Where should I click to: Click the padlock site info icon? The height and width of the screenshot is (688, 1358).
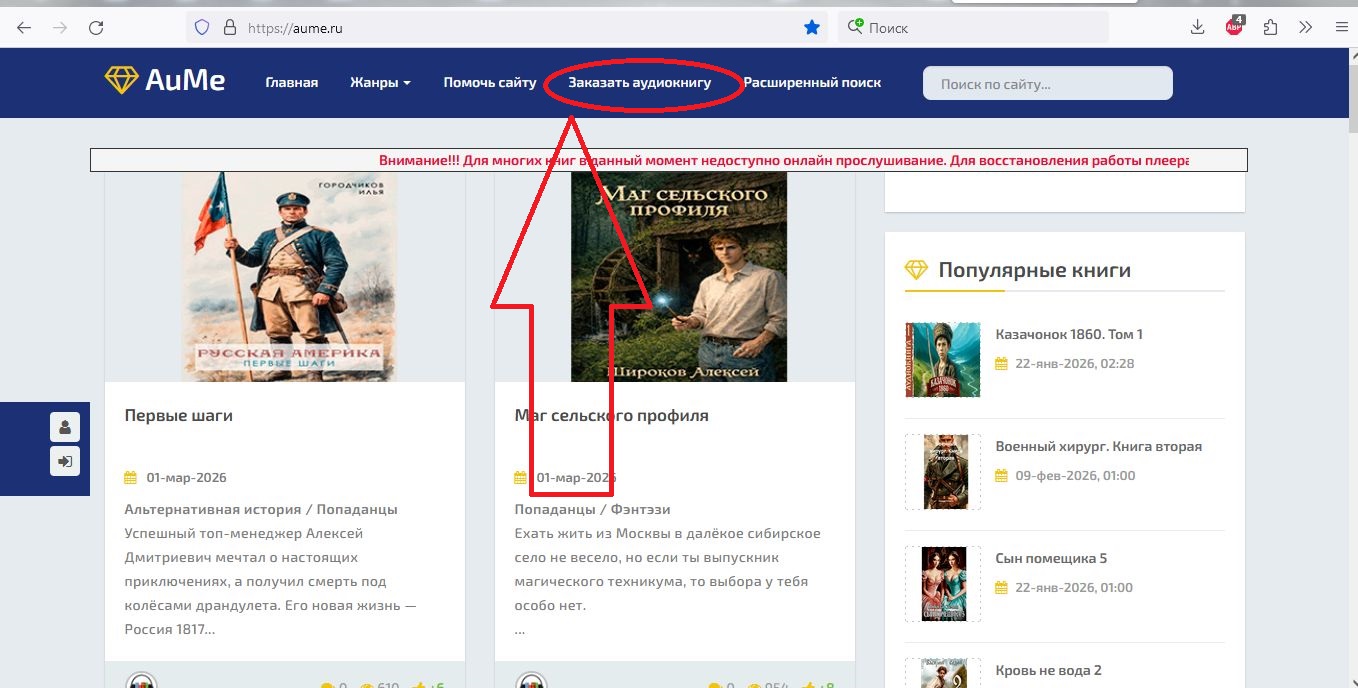(229, 28)
